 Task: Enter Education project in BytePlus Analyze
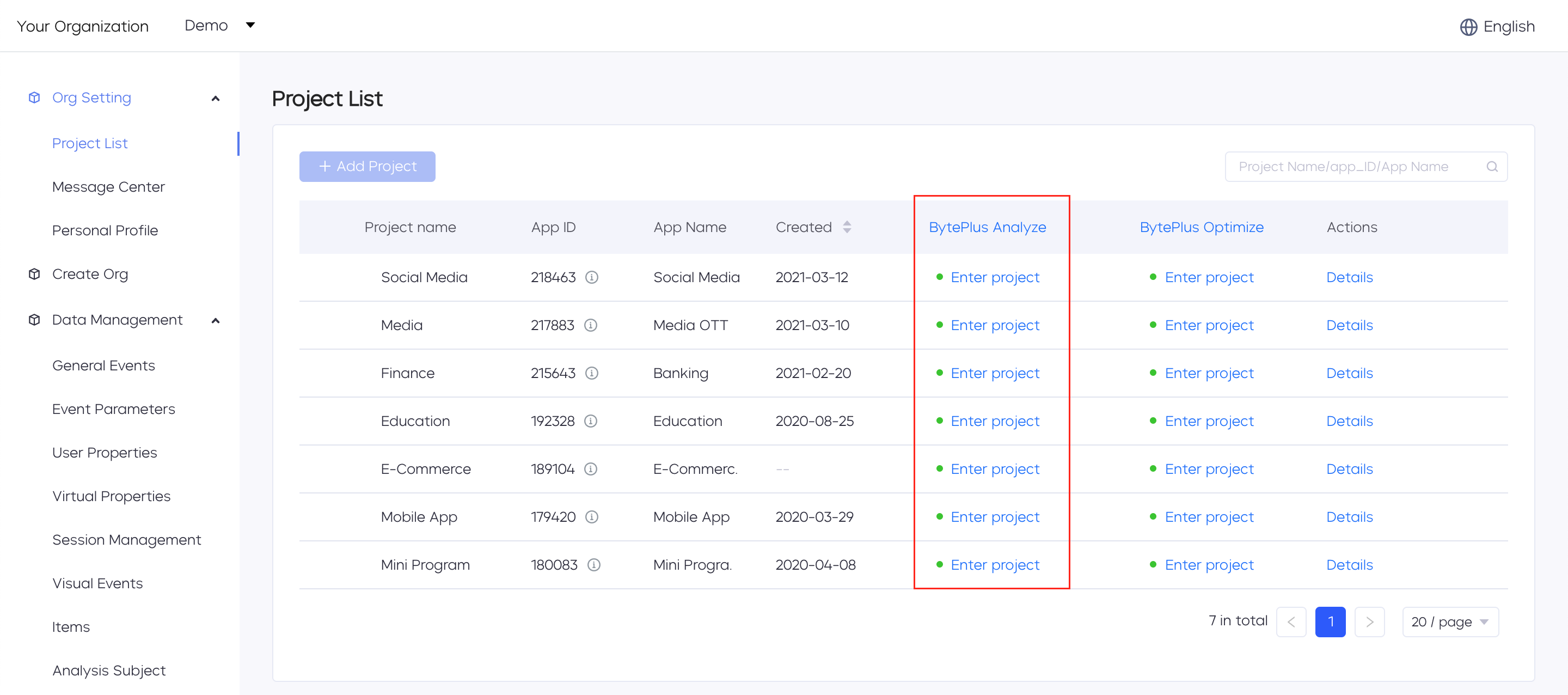(x=995, y=421)
